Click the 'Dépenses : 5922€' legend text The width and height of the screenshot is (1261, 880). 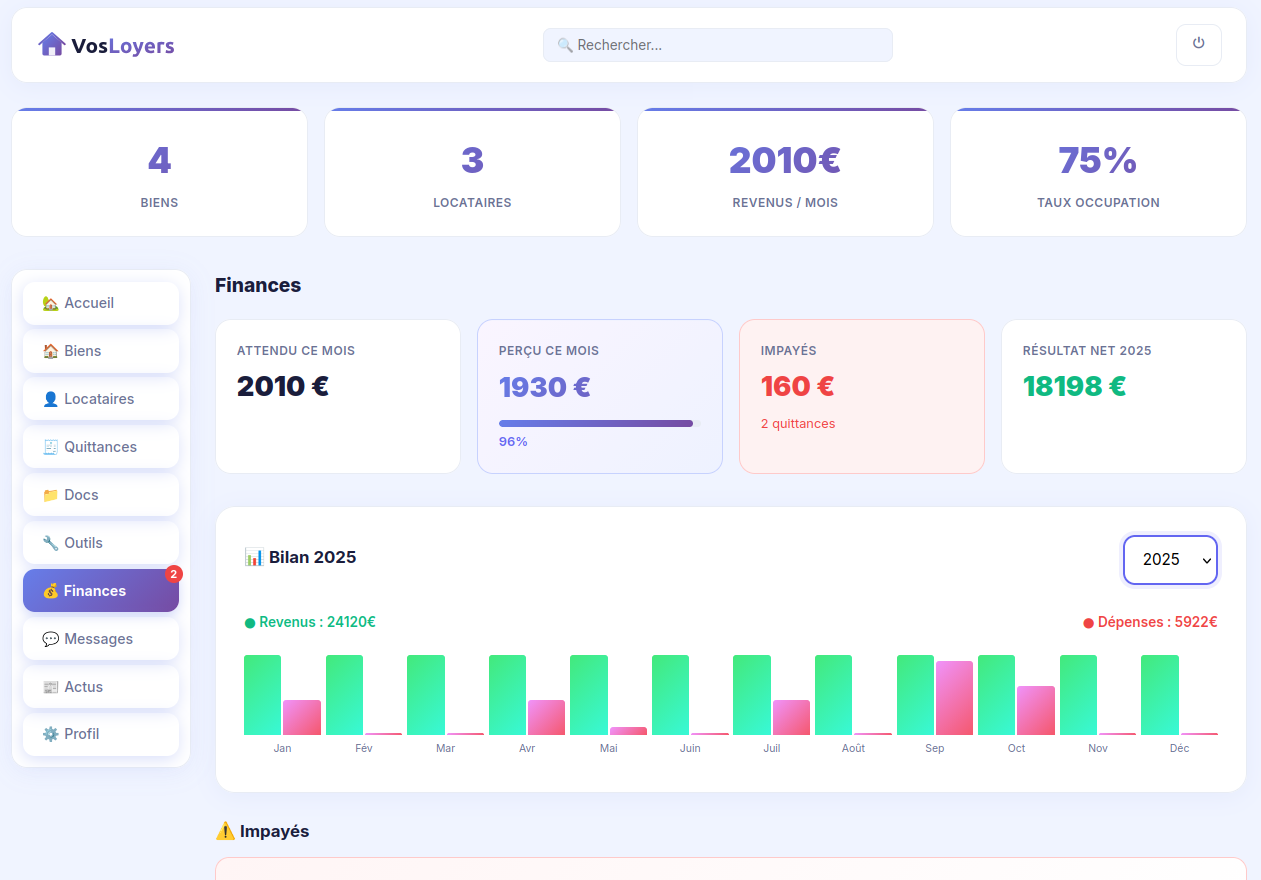(x=1157, y=622)
